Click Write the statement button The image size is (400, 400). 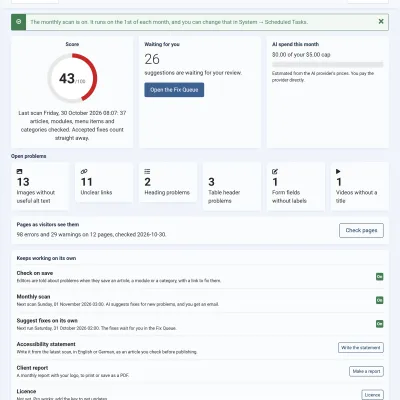pyautogui.click(x=361, y=347)
